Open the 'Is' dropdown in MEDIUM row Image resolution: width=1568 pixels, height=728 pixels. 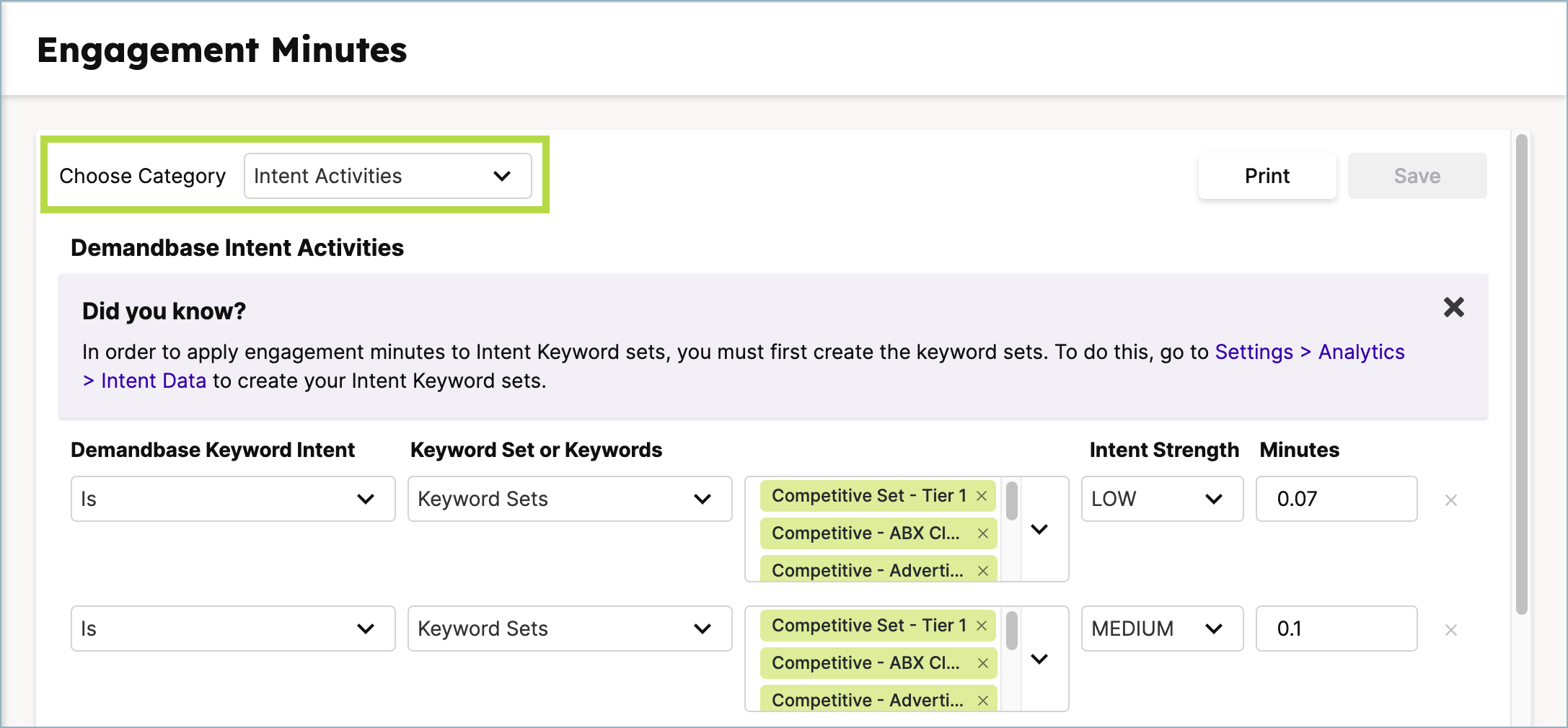(233, 629)
